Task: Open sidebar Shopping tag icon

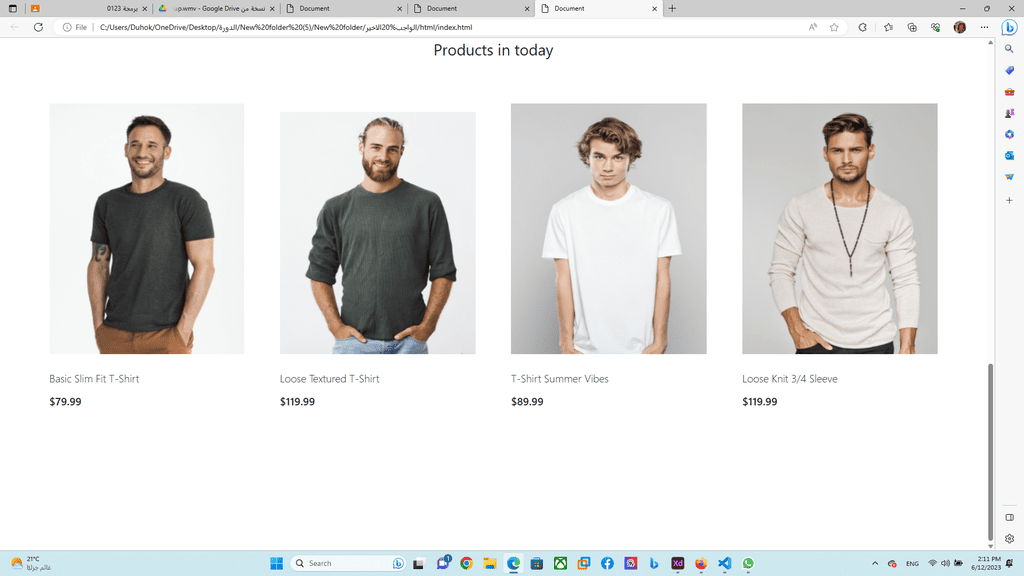Action: (x=1009, y=71)
